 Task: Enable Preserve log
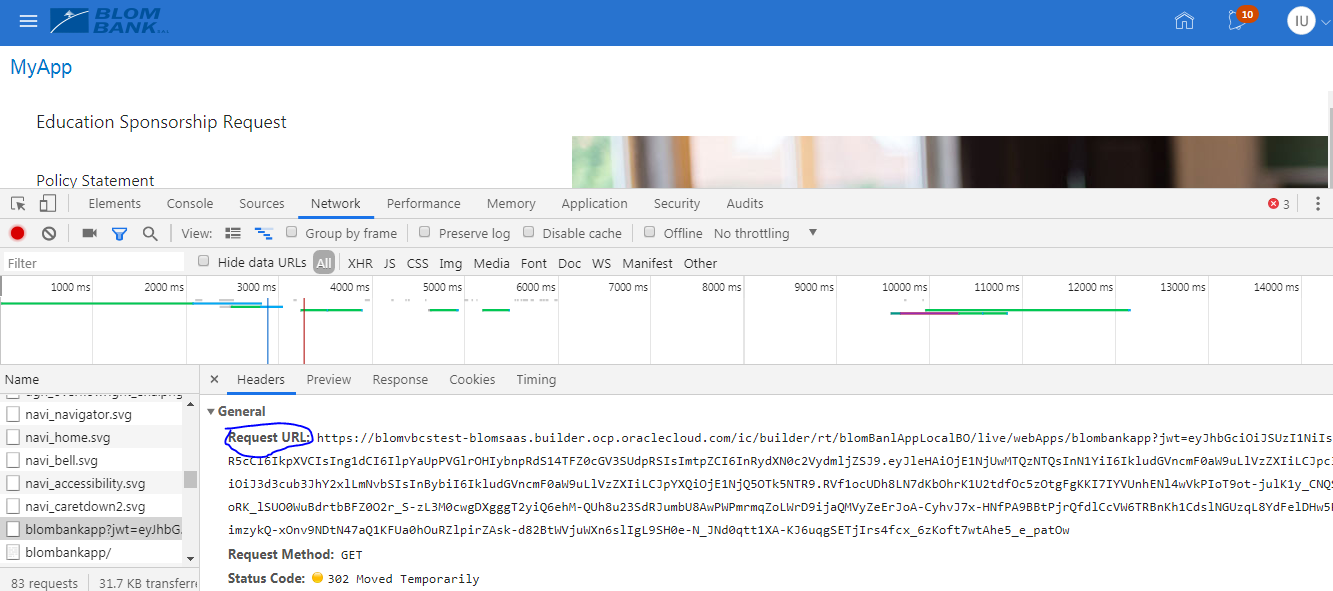coord(423,232)
